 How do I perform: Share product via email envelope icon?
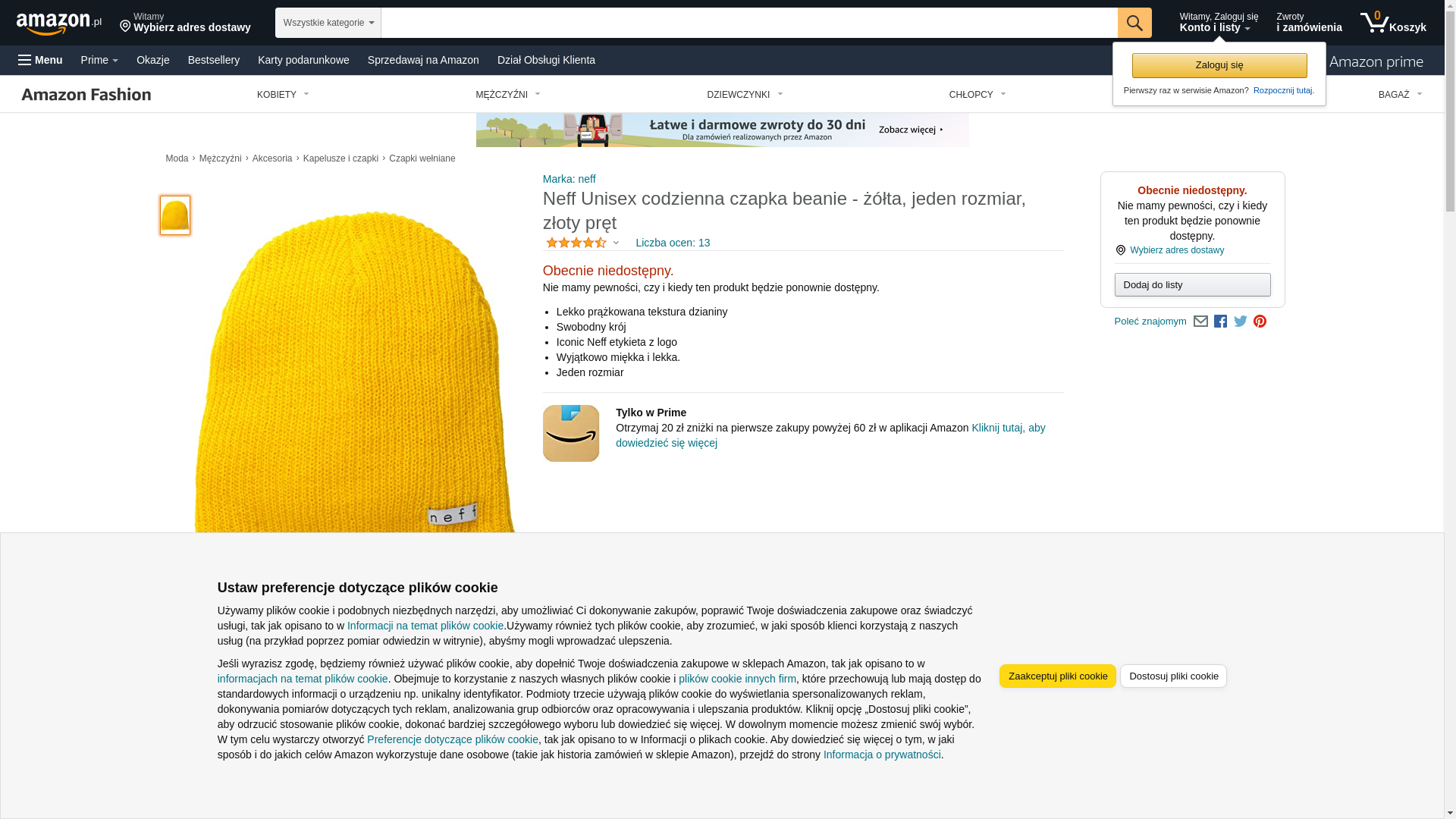(1200, 322)
